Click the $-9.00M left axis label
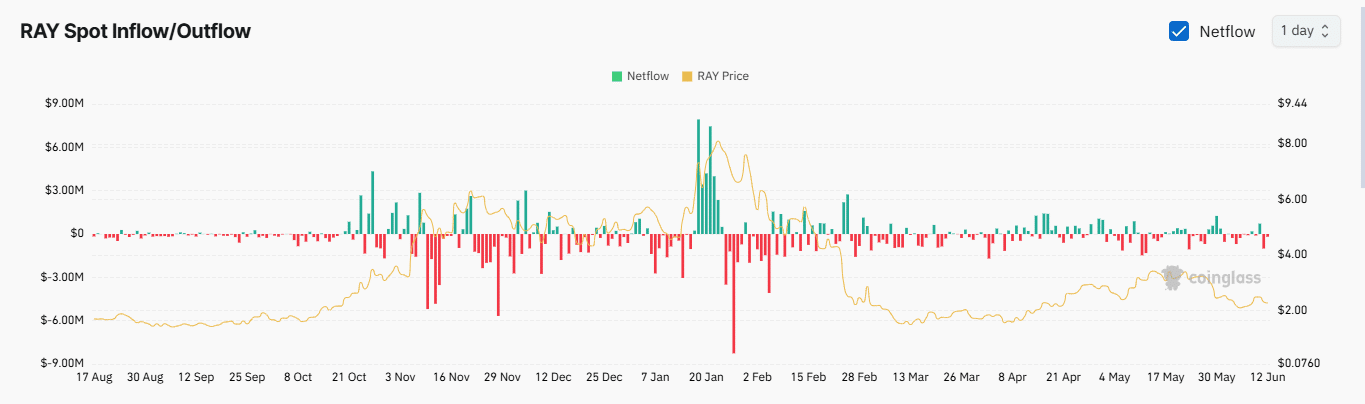Image resolution: width=1365 pixels, height=404 pixels. 62,363
